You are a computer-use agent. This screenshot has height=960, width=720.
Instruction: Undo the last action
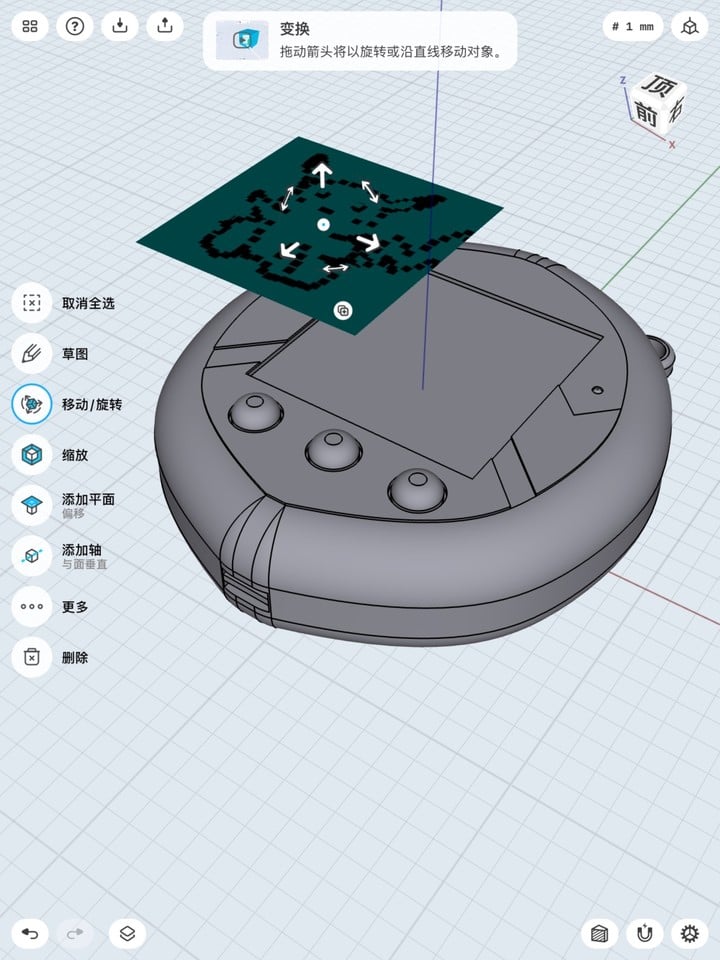click(x=29, y=934)
